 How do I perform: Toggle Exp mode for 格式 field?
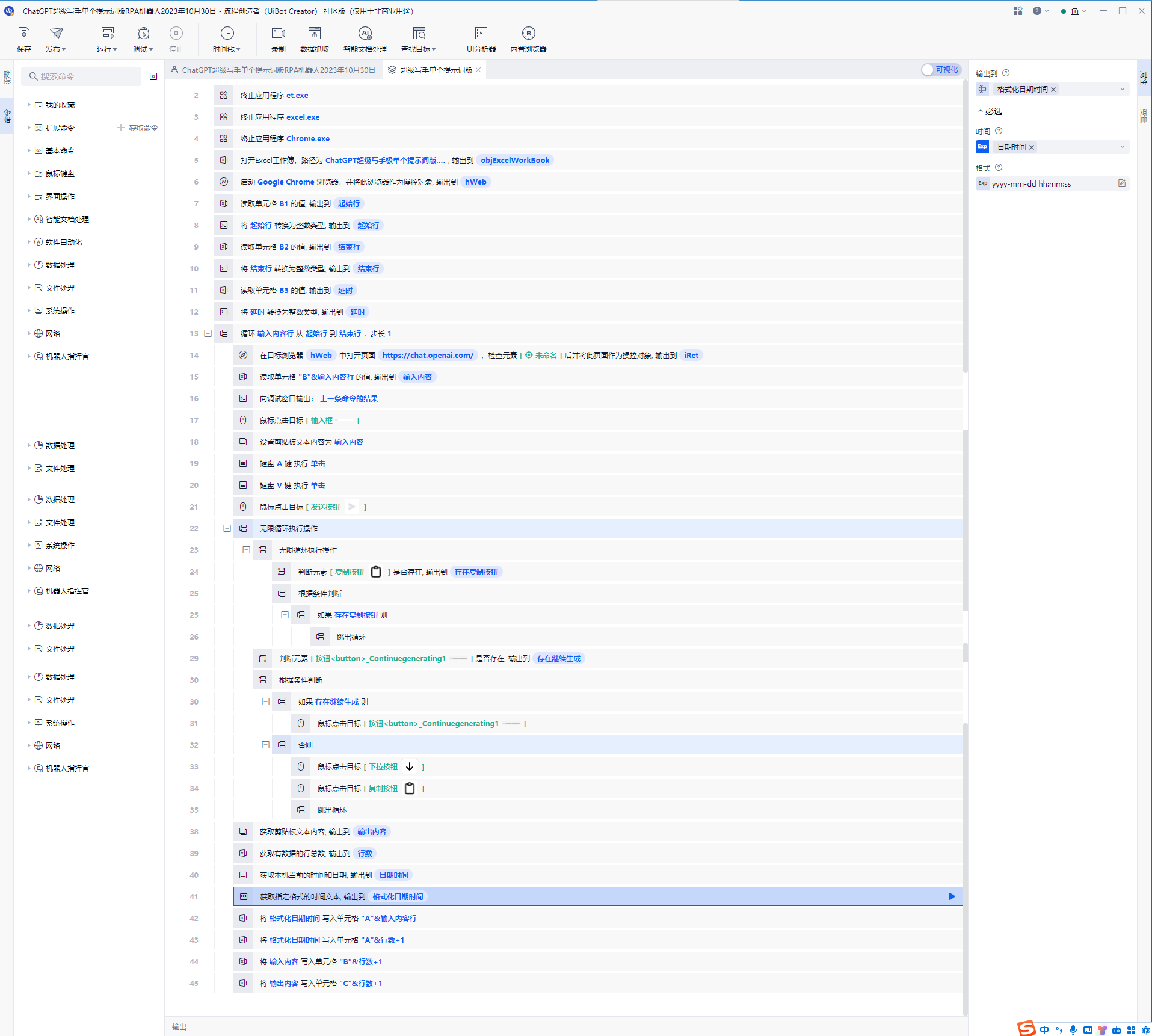pyautogui.click(x=983, y=183)
